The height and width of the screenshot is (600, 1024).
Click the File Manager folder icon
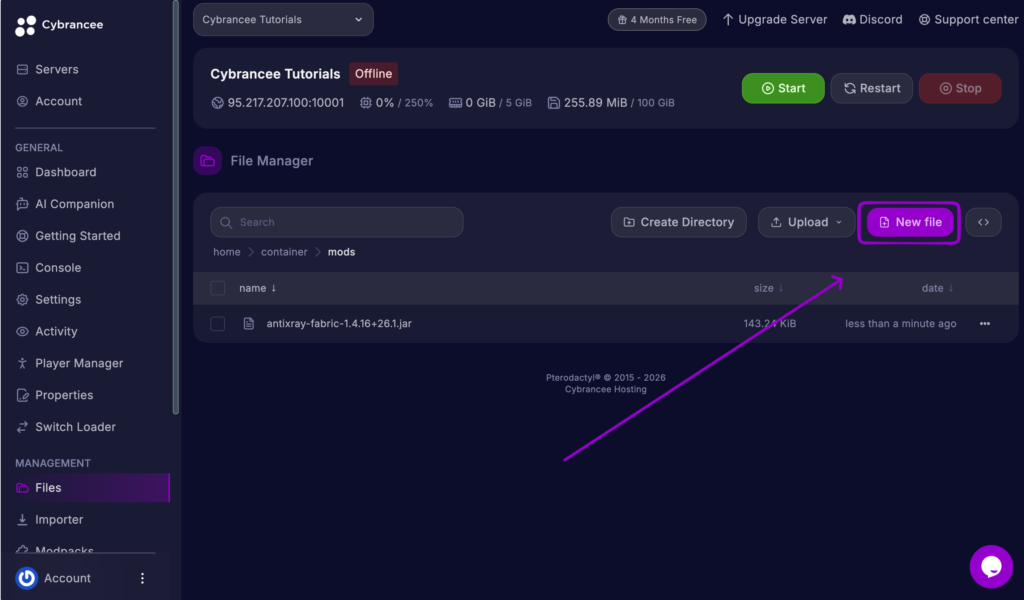(208, 161)
